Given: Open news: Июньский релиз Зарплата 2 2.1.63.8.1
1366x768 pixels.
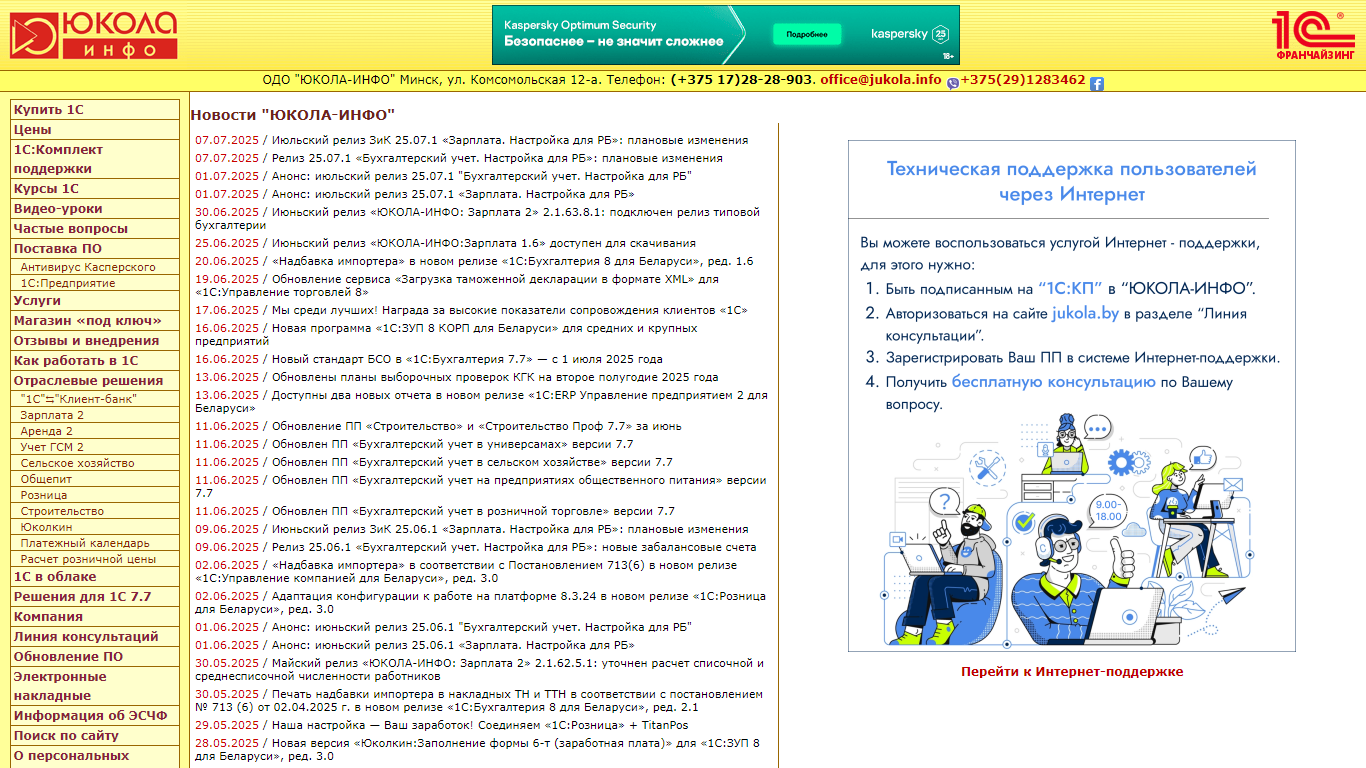Looking at the screenshot, I should click(x=478, y=219).
